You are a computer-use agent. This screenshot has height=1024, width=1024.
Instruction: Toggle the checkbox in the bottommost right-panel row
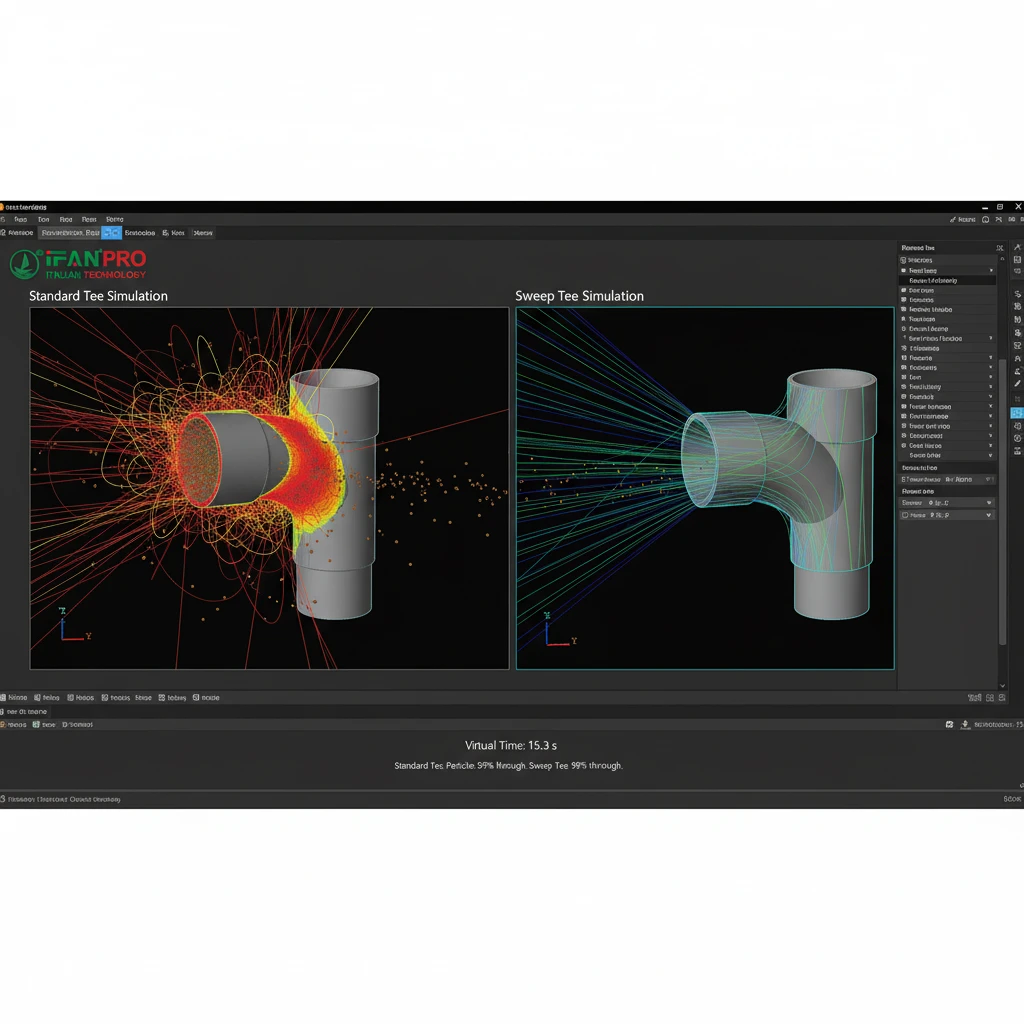pyautogui.click(x=905, y=515)
